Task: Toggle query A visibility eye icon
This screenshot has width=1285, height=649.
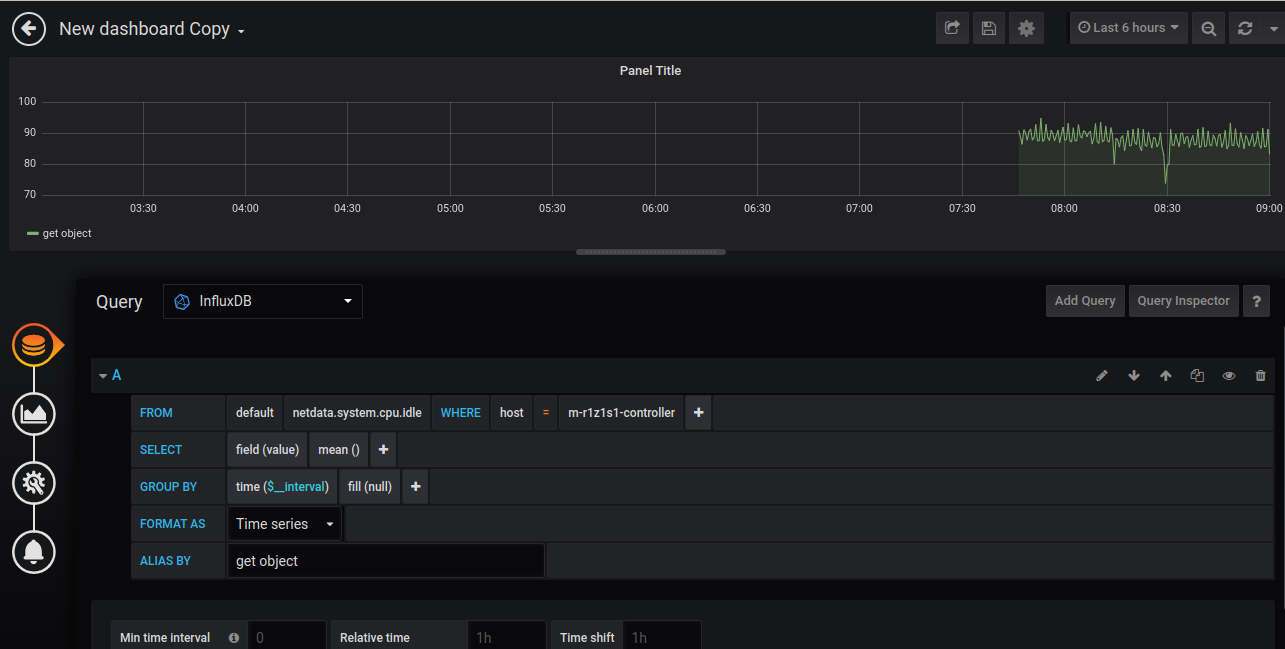Action: [x=1229, y=376]
